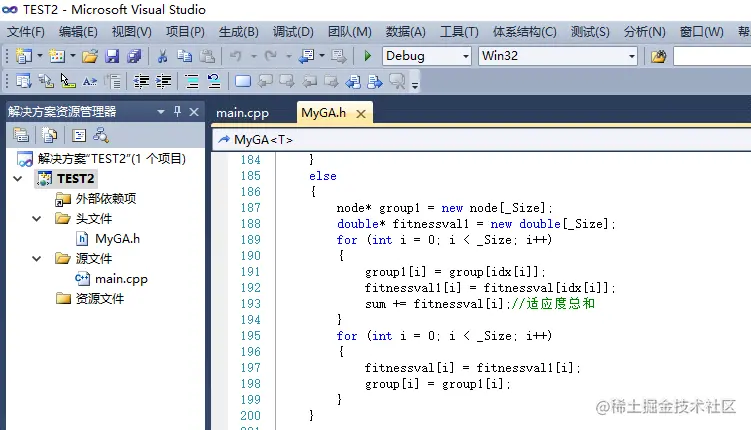Click the Show All Files icon
Screen dimensions: 751x430
49,136
